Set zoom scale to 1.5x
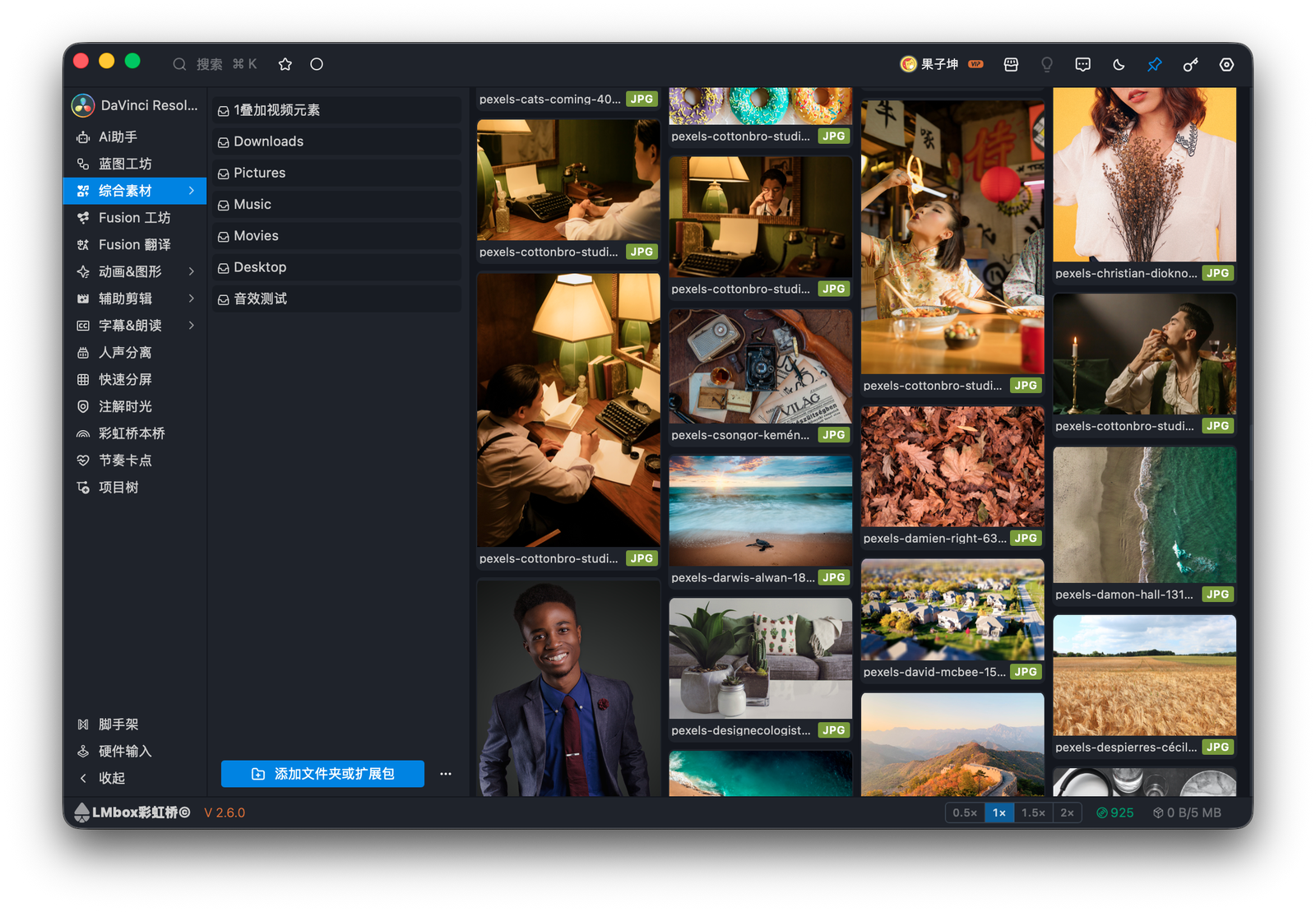 [1033, 812]
